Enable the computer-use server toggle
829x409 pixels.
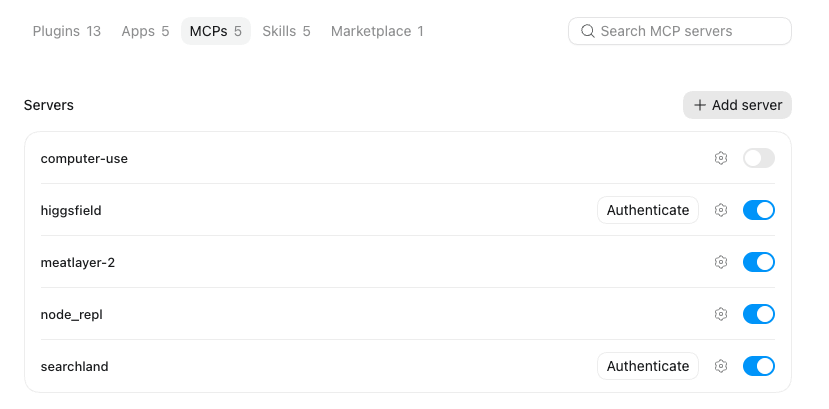coord(759,158)
